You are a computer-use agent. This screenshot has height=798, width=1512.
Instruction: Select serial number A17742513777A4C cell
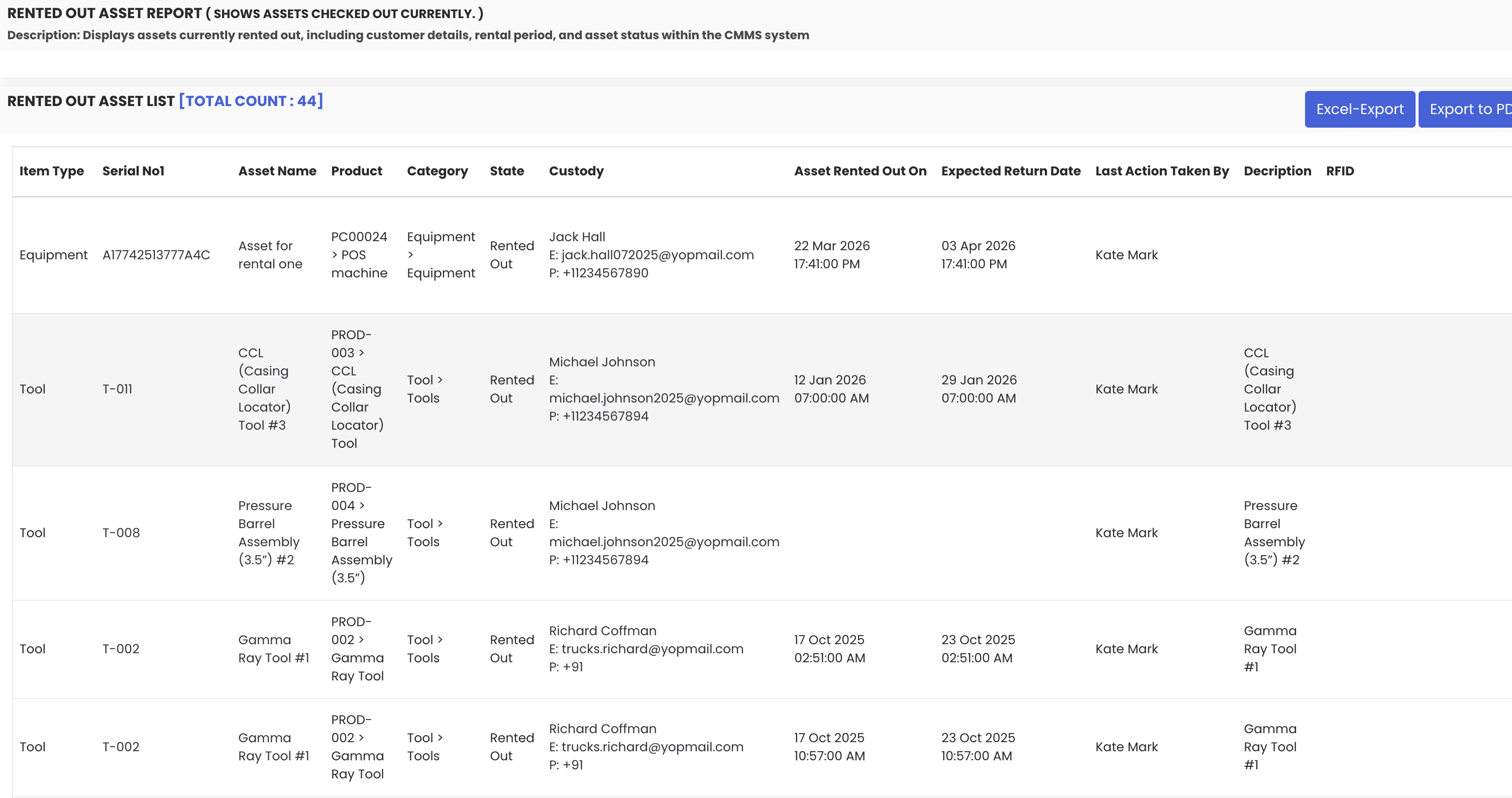tap(156, 255)
